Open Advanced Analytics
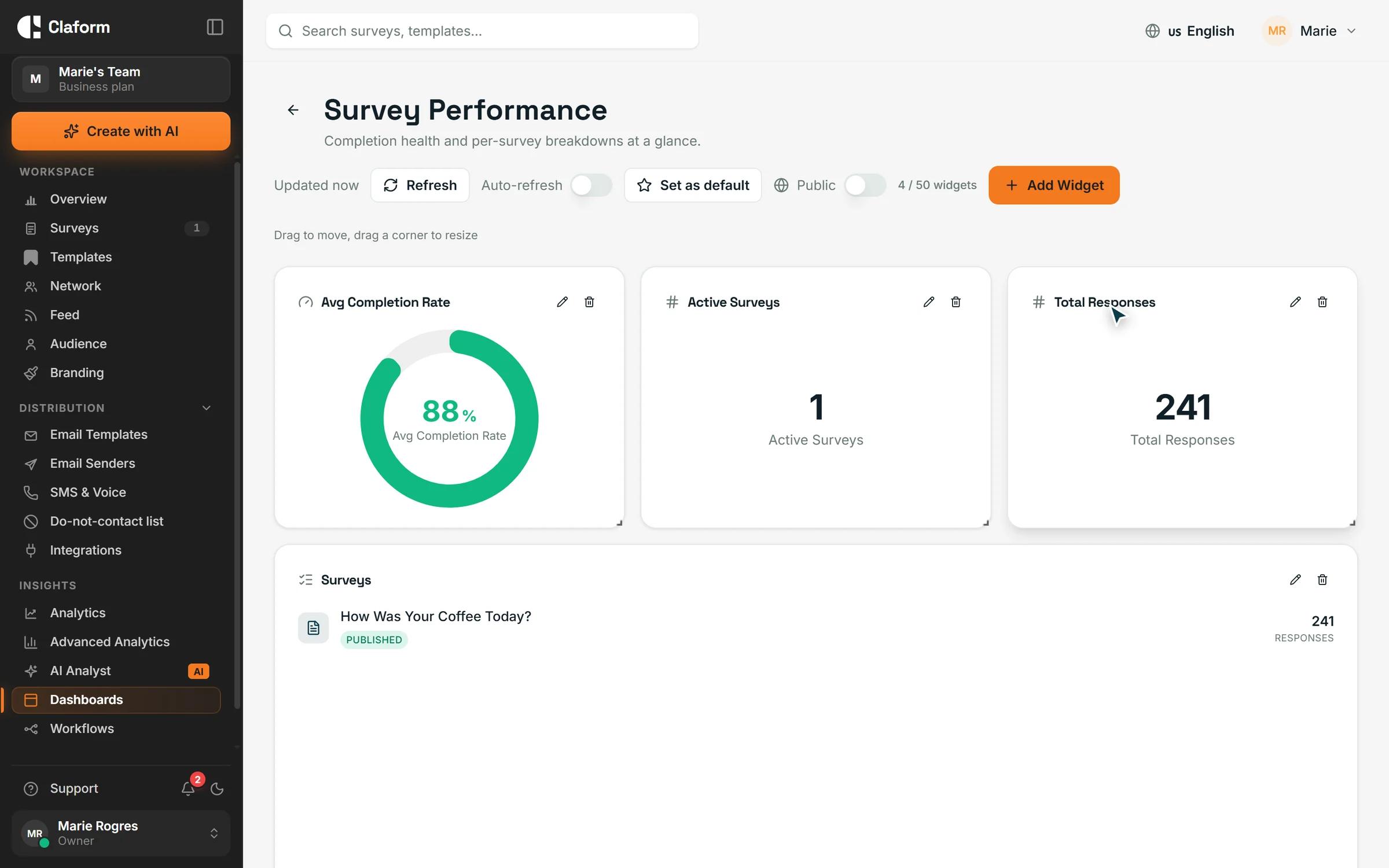 point(116,642)
